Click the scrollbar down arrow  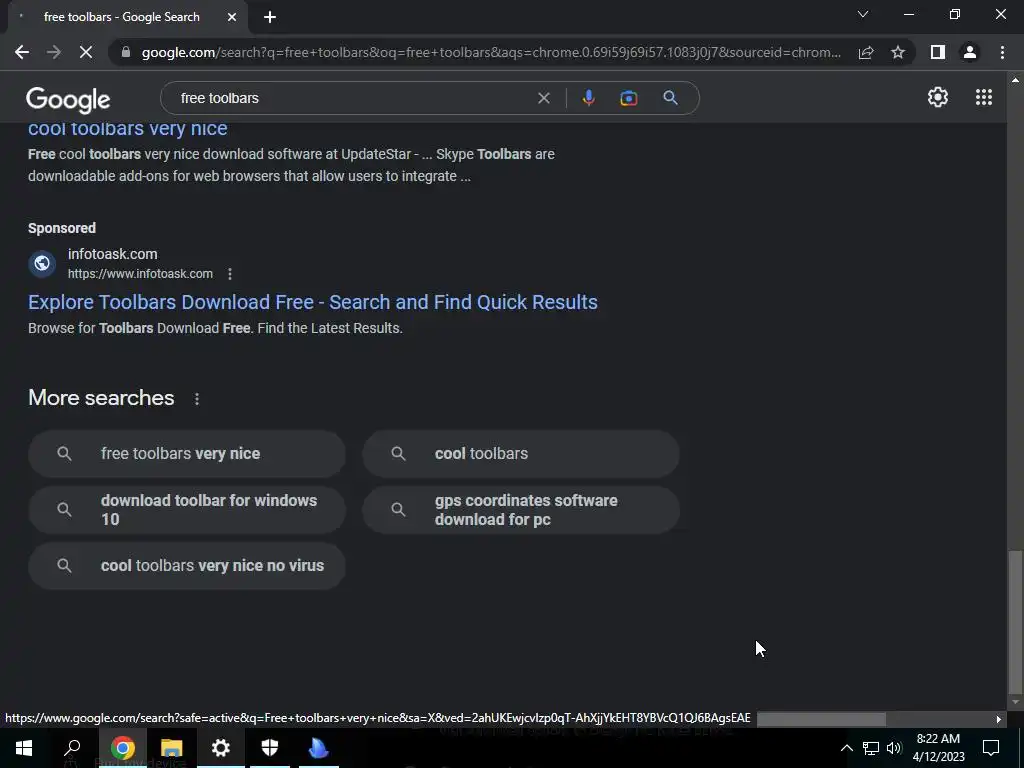(1015, 703)
